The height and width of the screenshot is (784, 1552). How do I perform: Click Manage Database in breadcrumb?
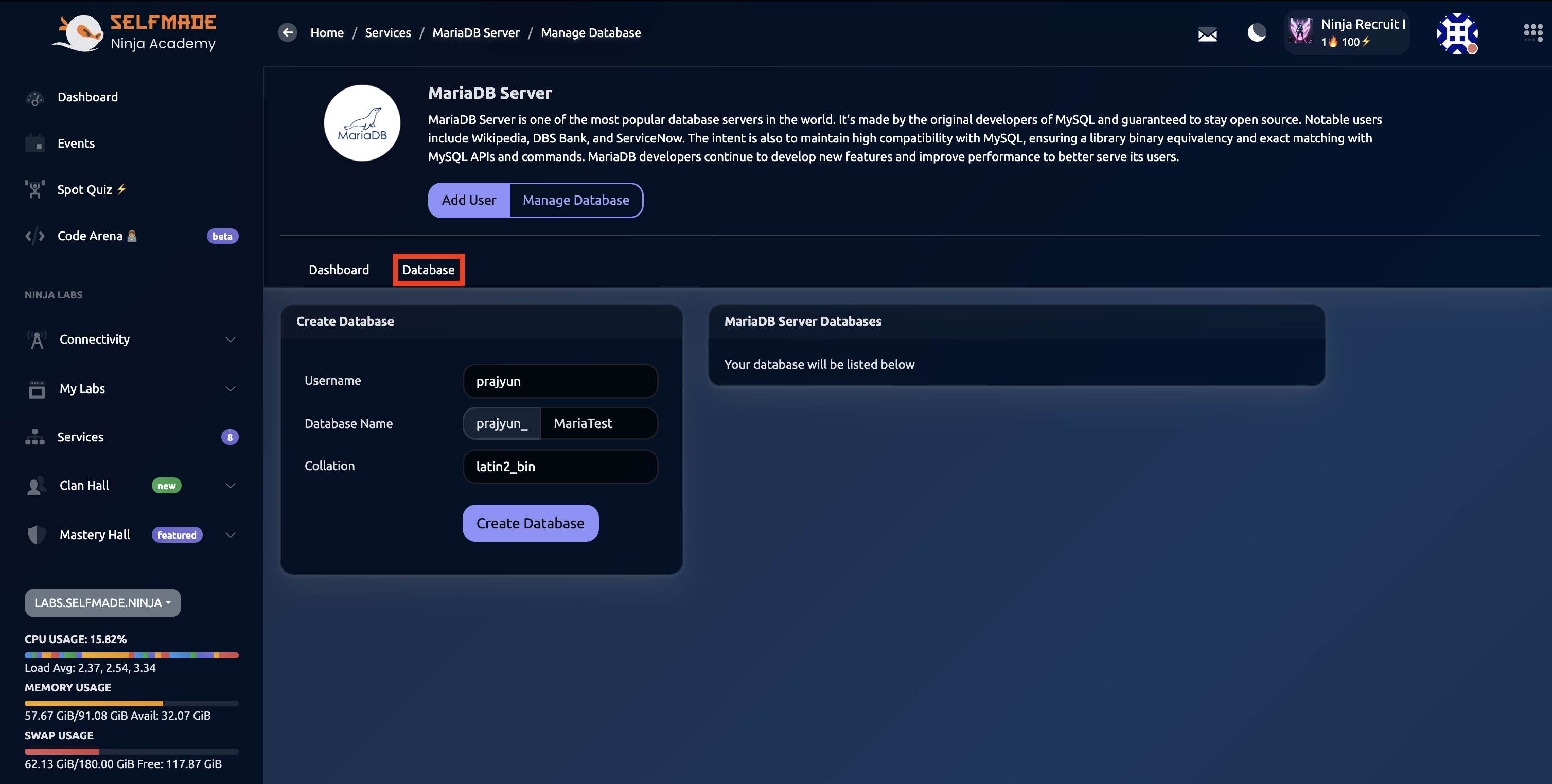coord(590,32)
